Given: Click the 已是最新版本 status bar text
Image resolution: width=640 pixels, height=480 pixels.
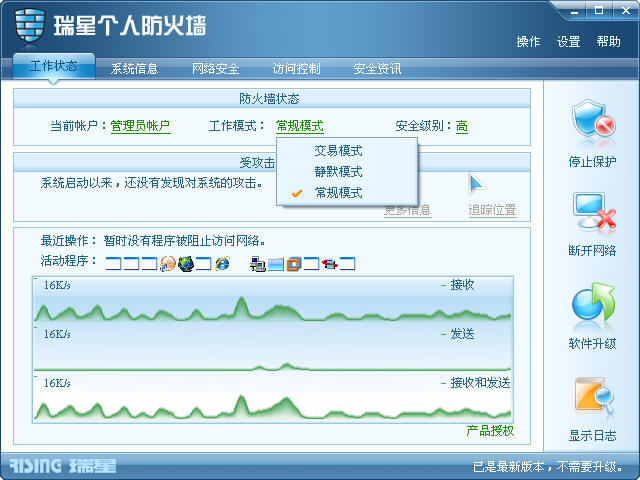Looking at the screenshot, I should (548, 467).
